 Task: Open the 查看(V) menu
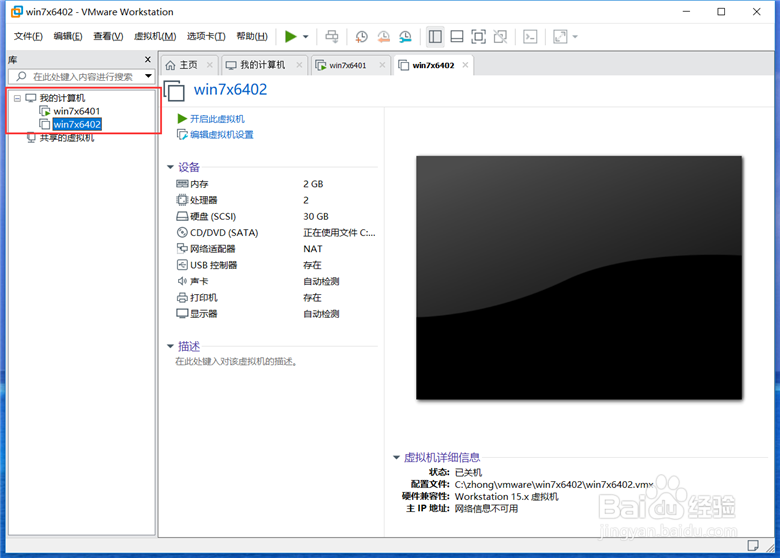click(x=108, y=36)
